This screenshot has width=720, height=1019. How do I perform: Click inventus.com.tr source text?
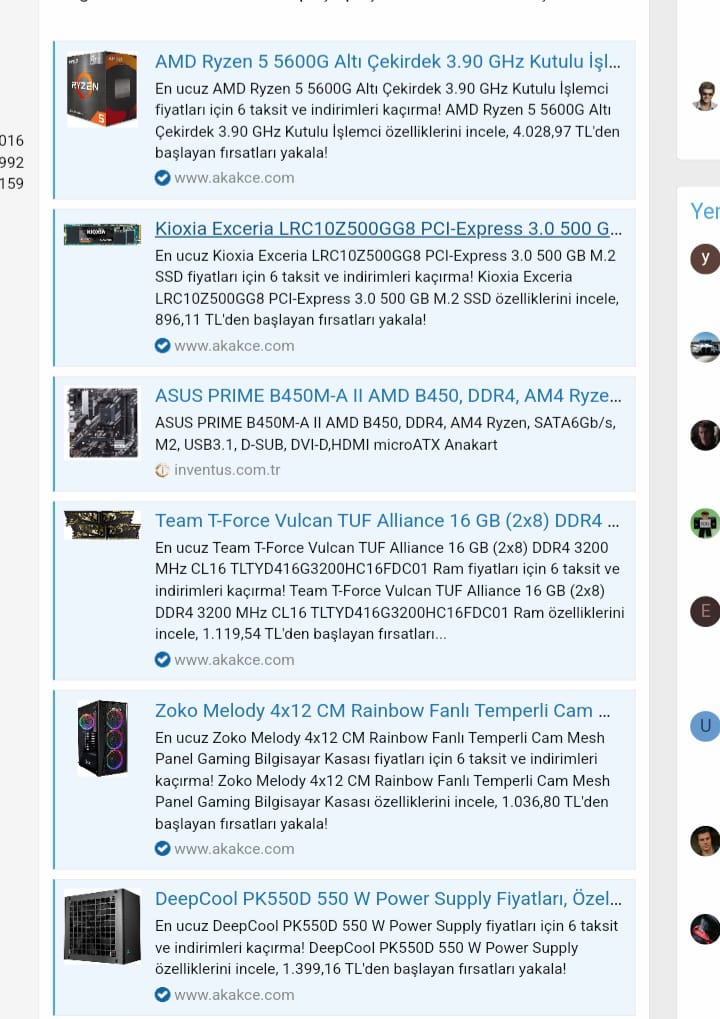pyautogui.click(x=227, y=470)
